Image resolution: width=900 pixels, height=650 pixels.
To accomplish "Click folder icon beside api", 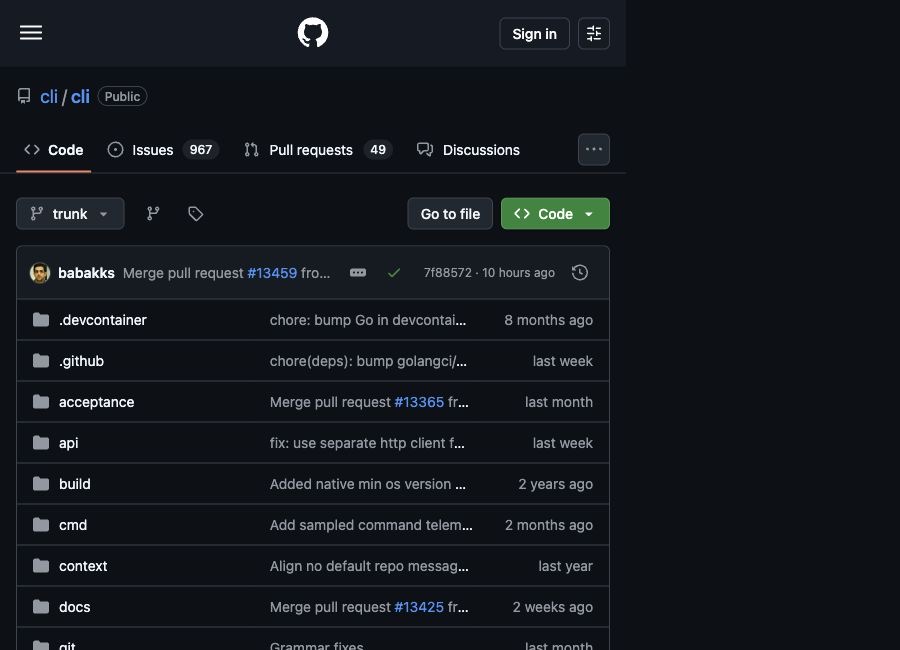I will click(41, 443).
